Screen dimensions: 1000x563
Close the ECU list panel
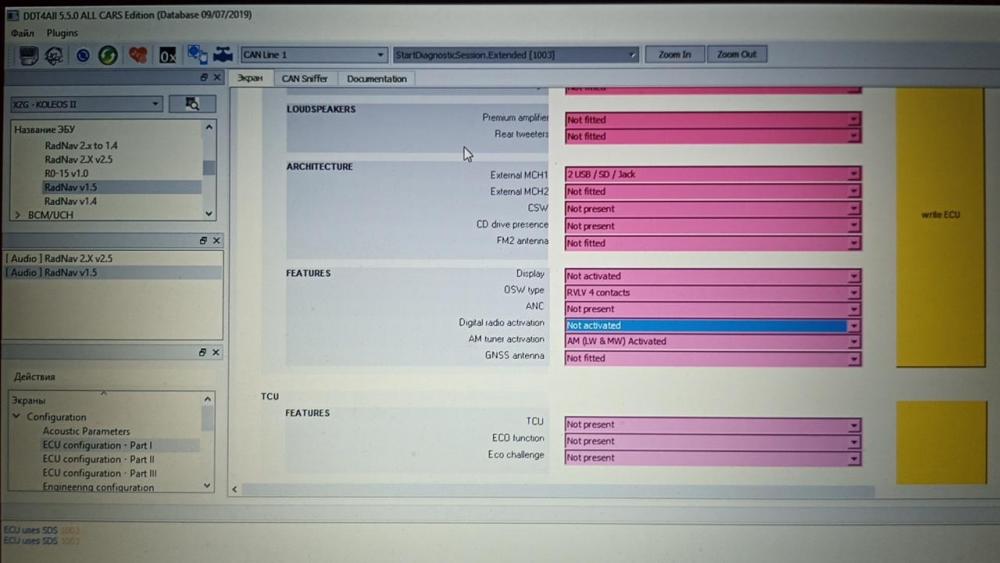coord(217,77)
